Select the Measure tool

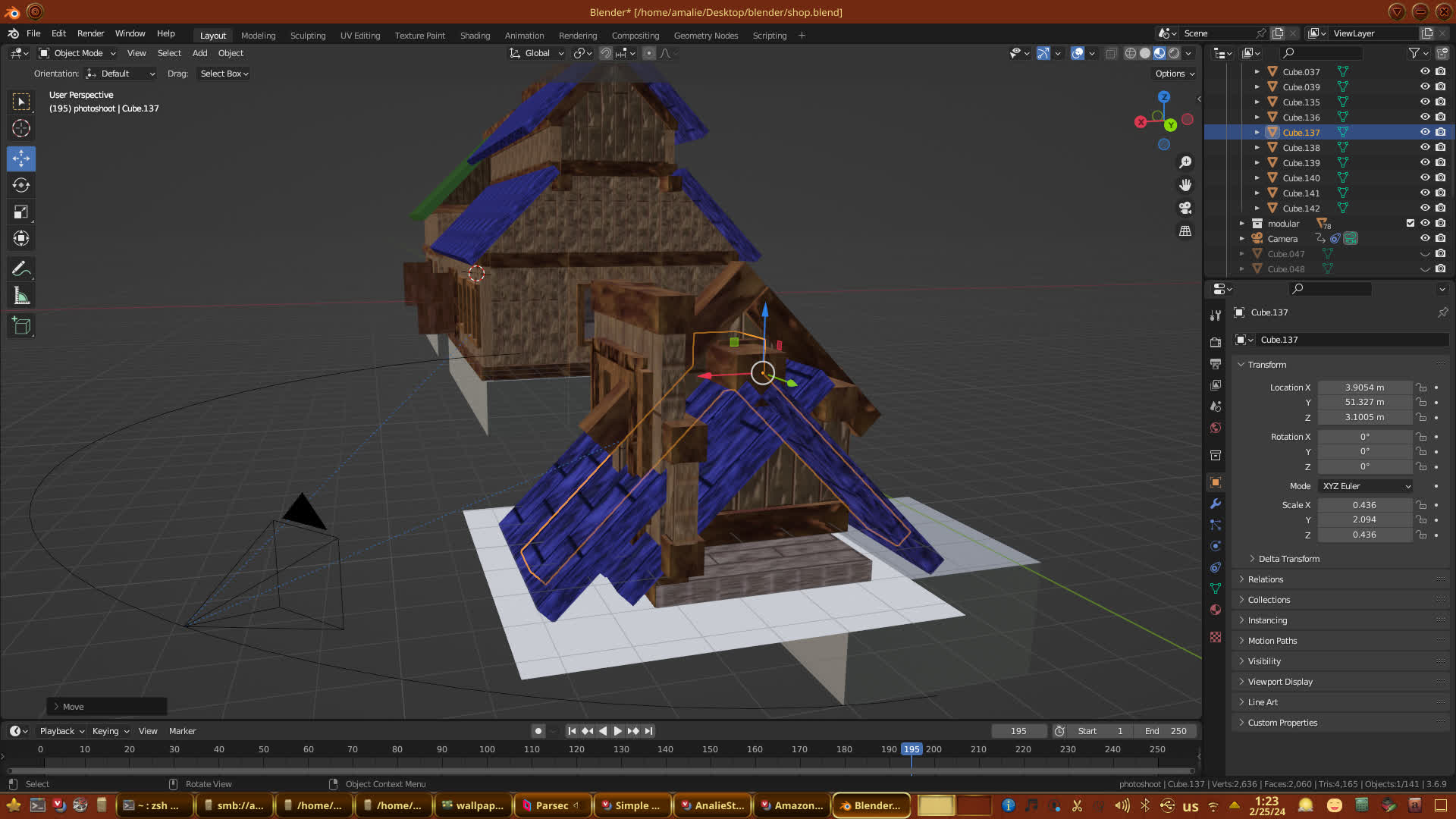tap(21, 296)
